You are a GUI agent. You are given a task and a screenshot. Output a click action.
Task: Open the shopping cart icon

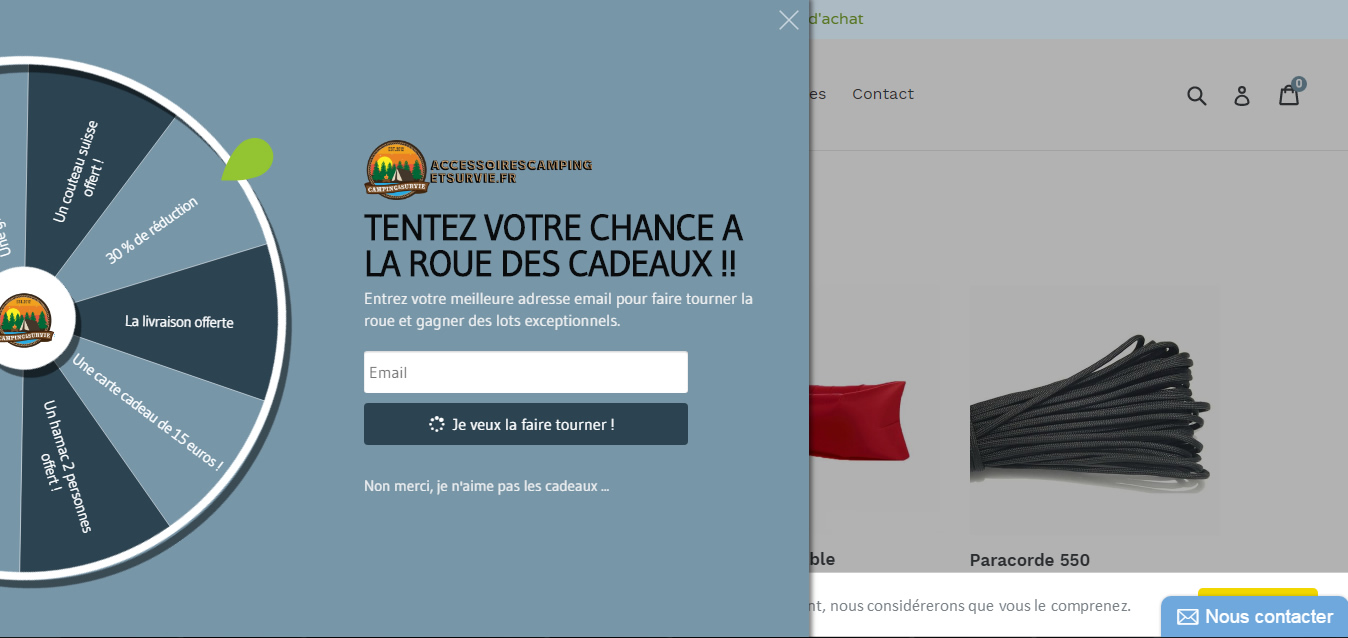(1289, 95)
